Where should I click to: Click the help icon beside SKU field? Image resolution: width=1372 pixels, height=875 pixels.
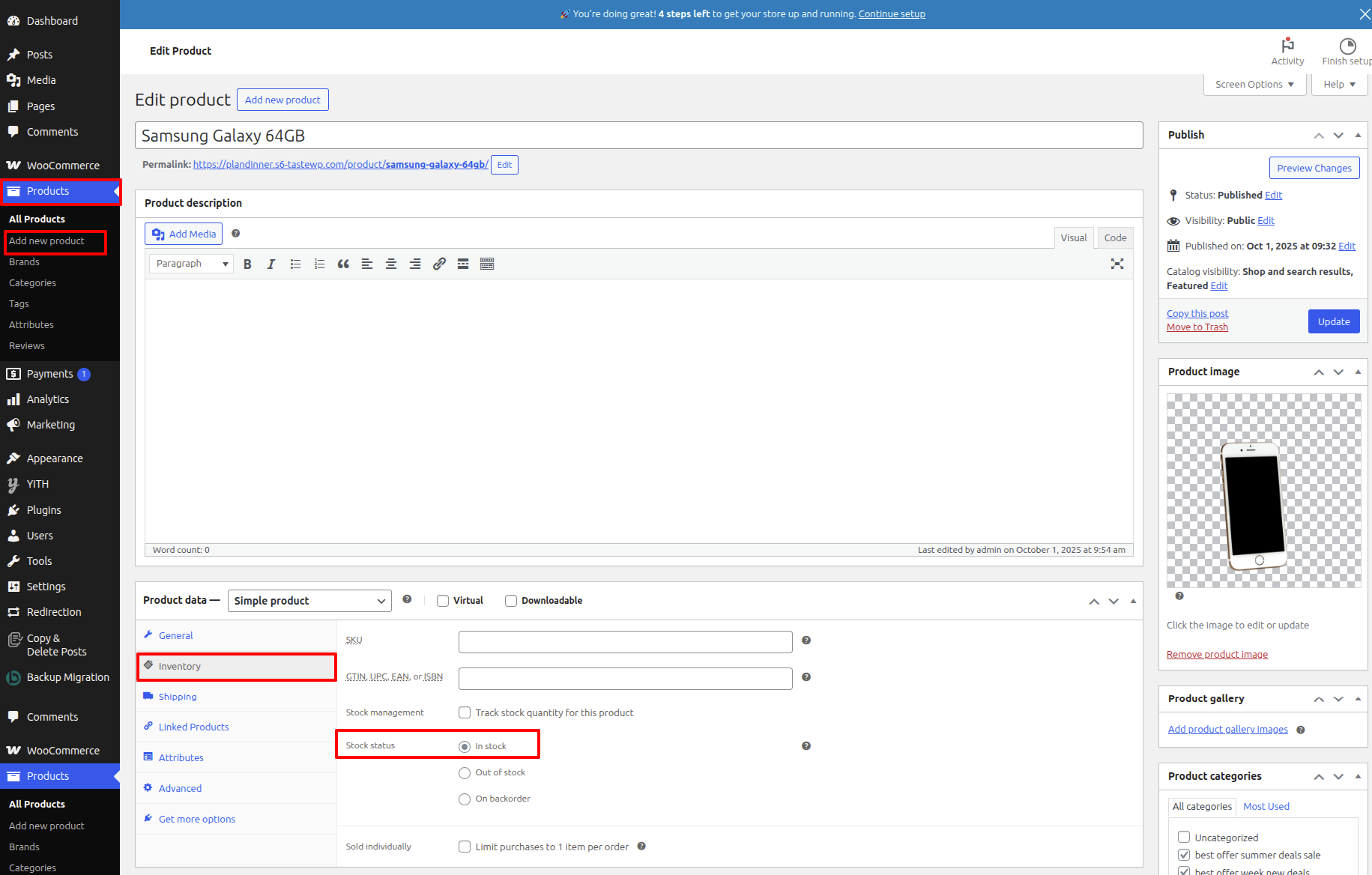click(x=806, y=641)
